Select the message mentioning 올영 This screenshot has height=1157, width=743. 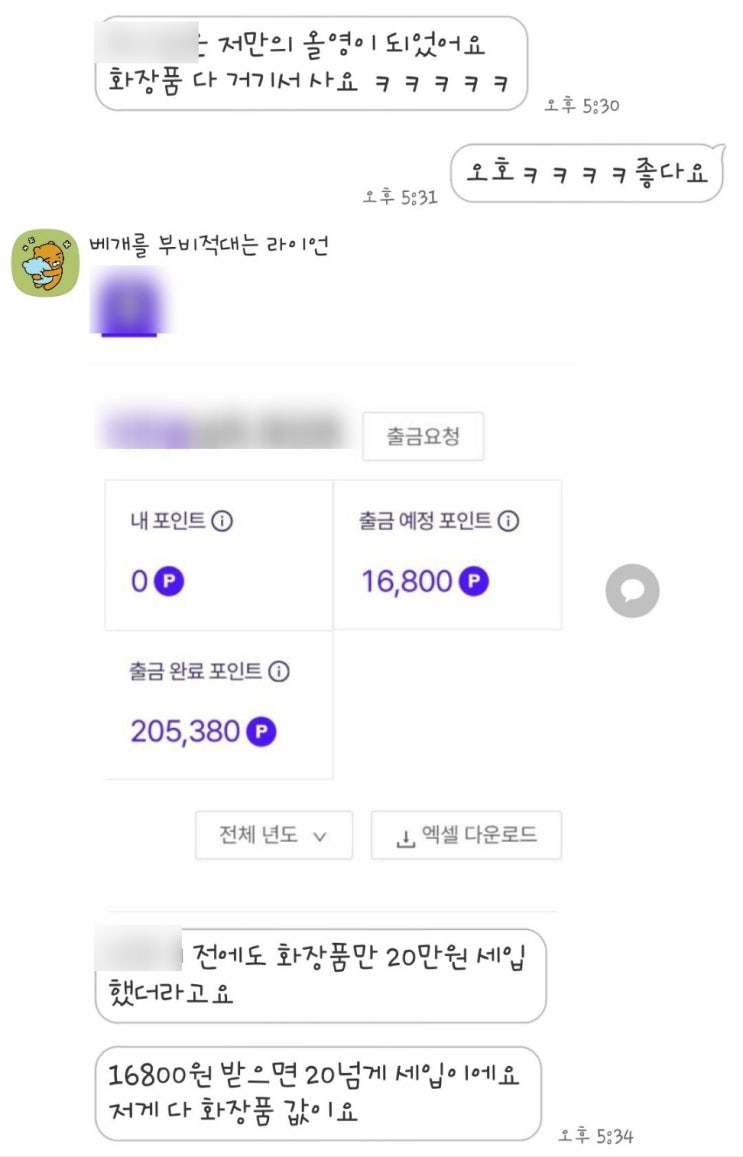point(311,63)
